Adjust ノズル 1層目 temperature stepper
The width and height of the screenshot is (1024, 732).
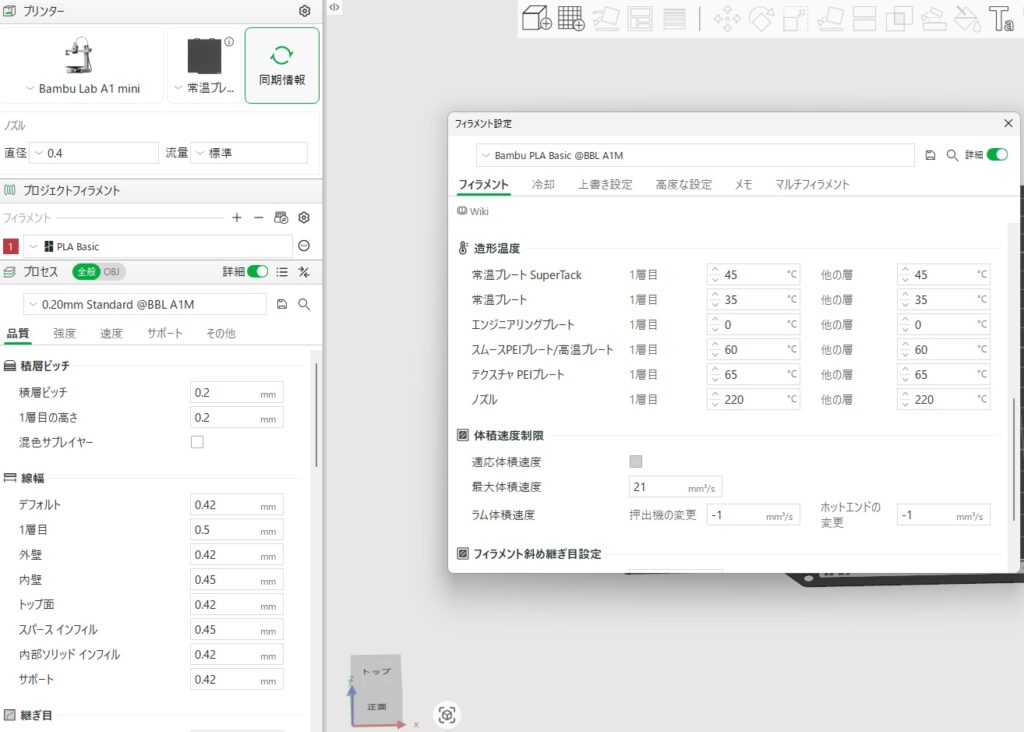[715, 400]
